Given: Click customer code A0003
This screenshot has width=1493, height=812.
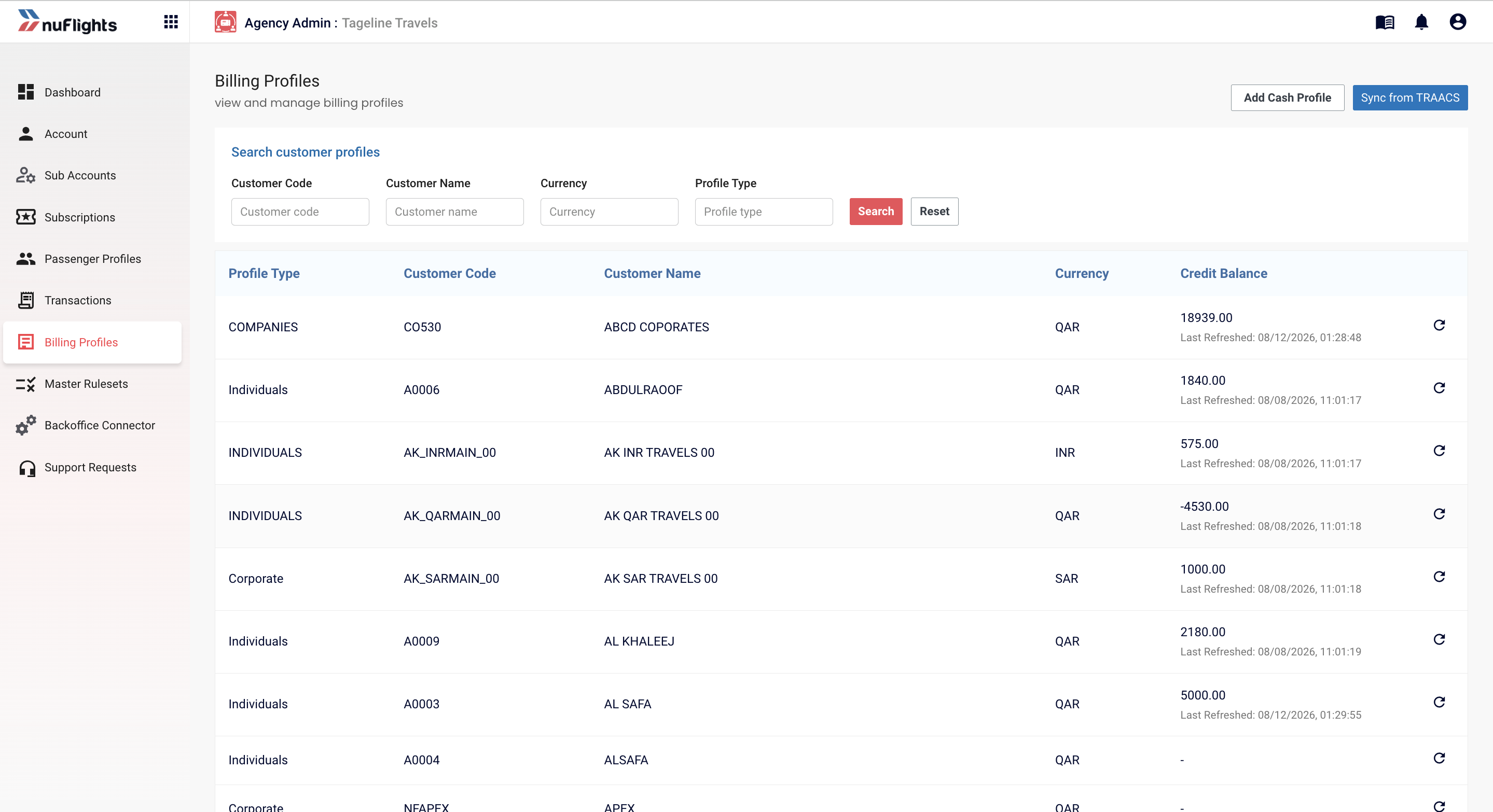Looking at the screenshot, I should tap(421, 704).
